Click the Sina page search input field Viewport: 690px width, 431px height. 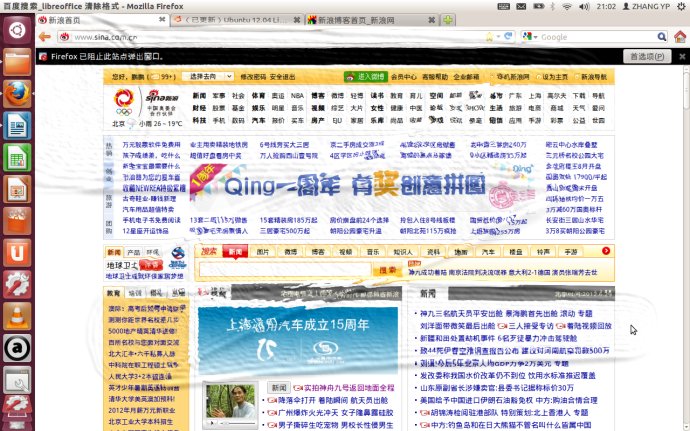(x=286, y=269)
